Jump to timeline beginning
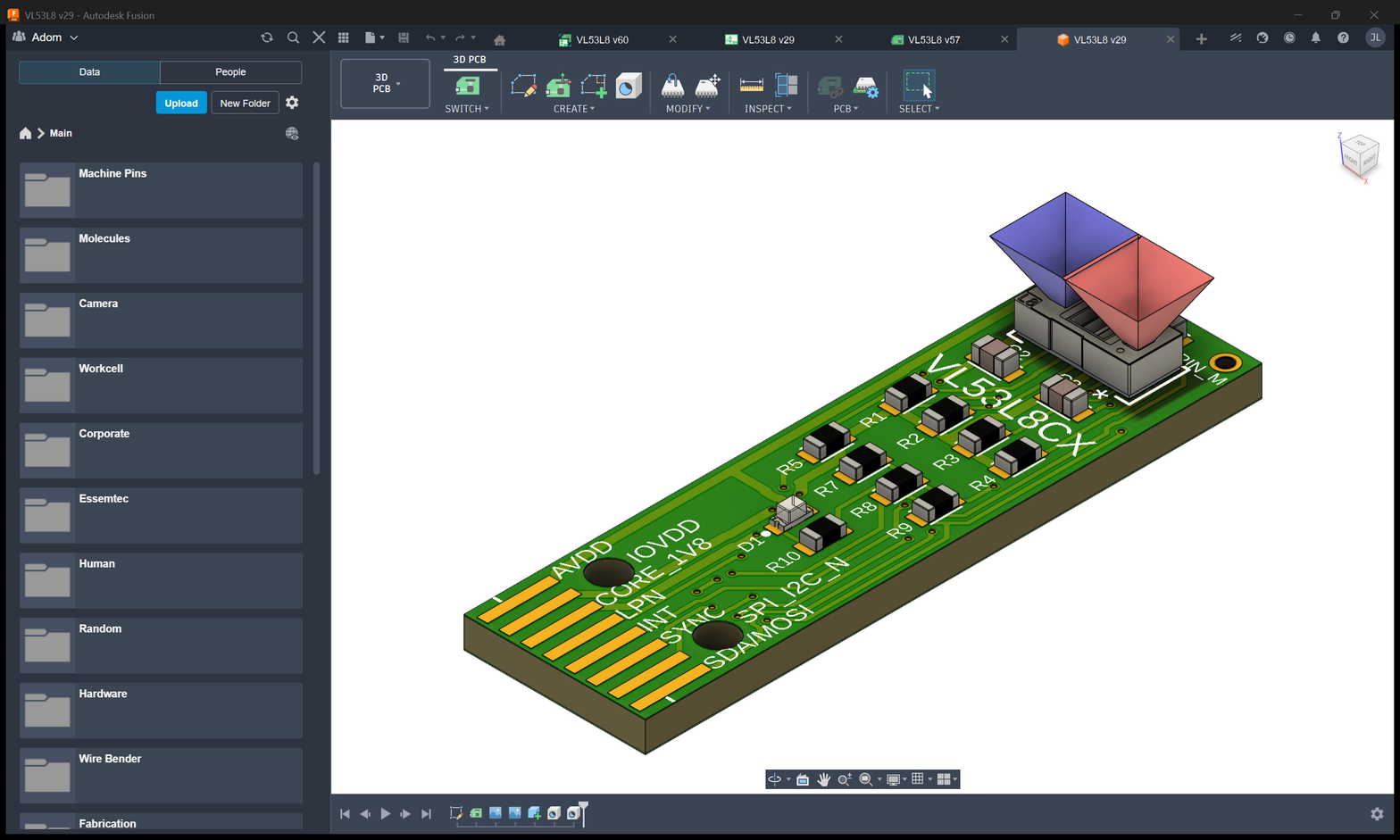This screenshot has width=1400, height=840. tap(345, 814)
